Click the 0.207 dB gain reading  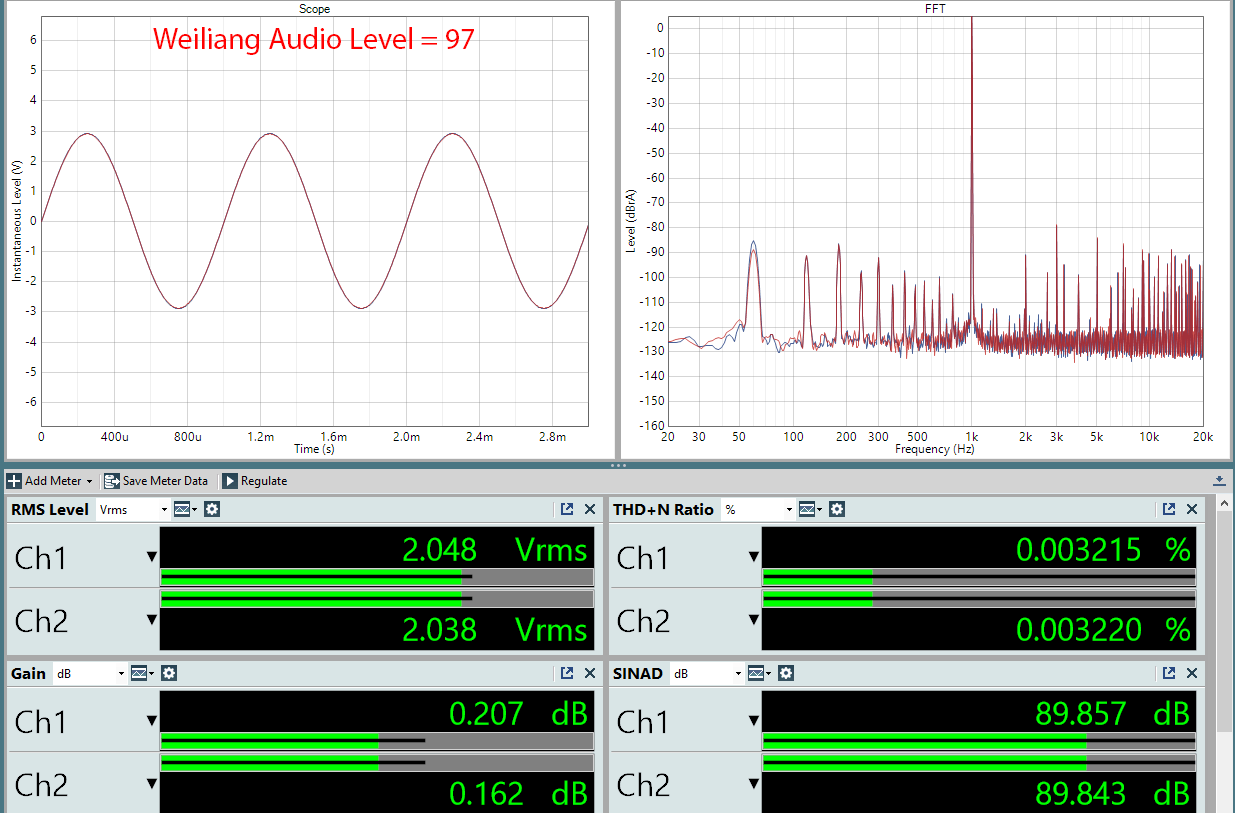point(518,713)
